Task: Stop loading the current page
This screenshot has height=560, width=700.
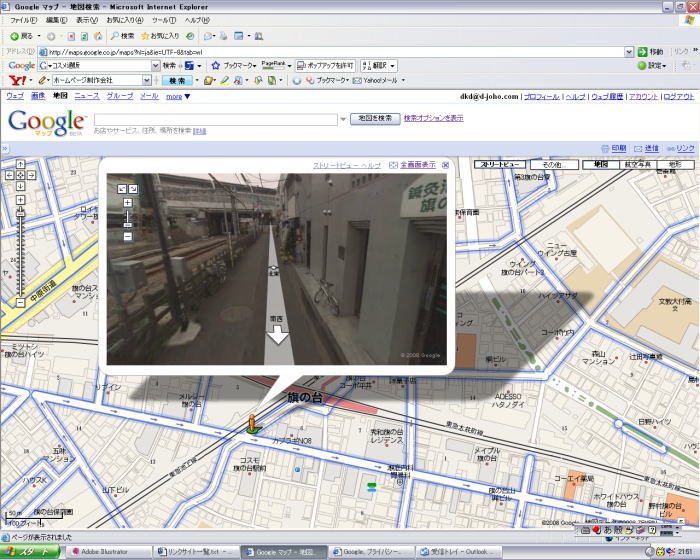Action: coord(71,36)
